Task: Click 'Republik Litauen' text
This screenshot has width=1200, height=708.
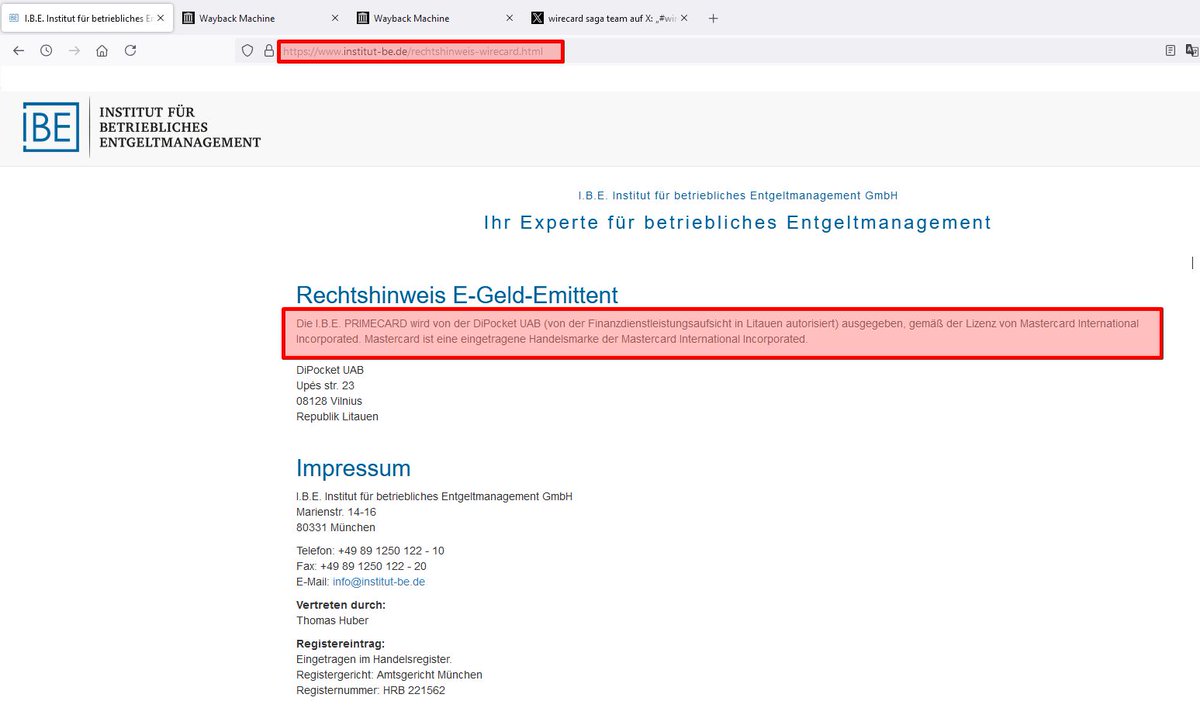Action: tap(337, 416)
